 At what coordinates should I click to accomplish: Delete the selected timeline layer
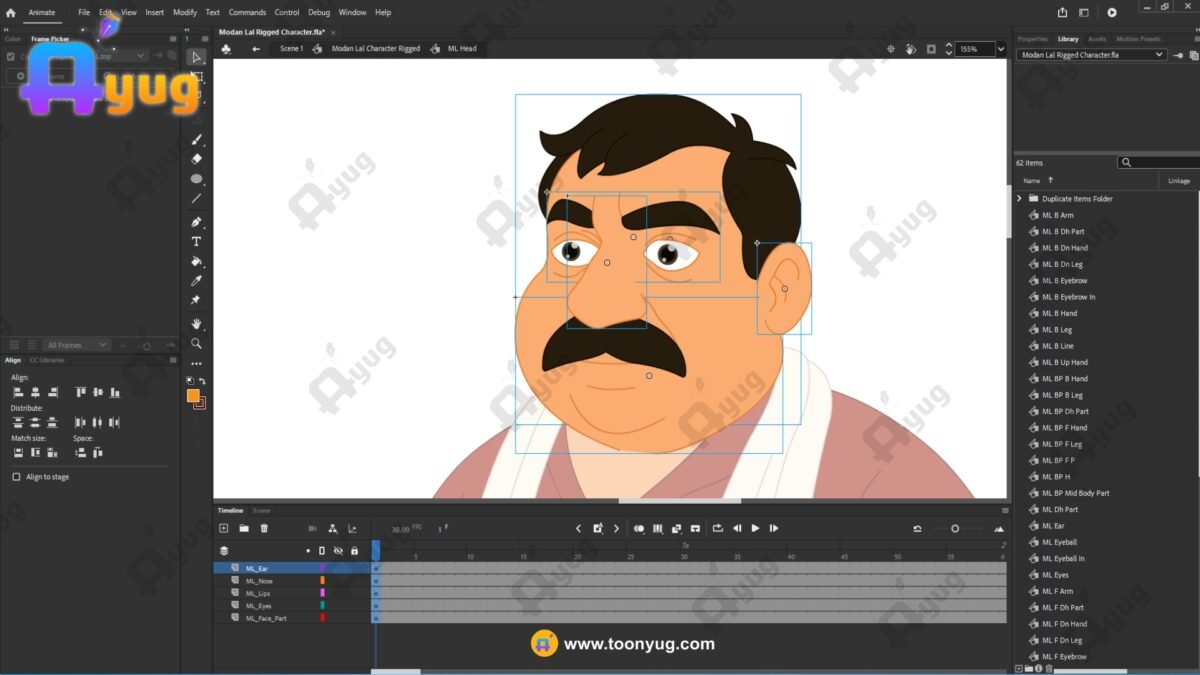point(264,528)
